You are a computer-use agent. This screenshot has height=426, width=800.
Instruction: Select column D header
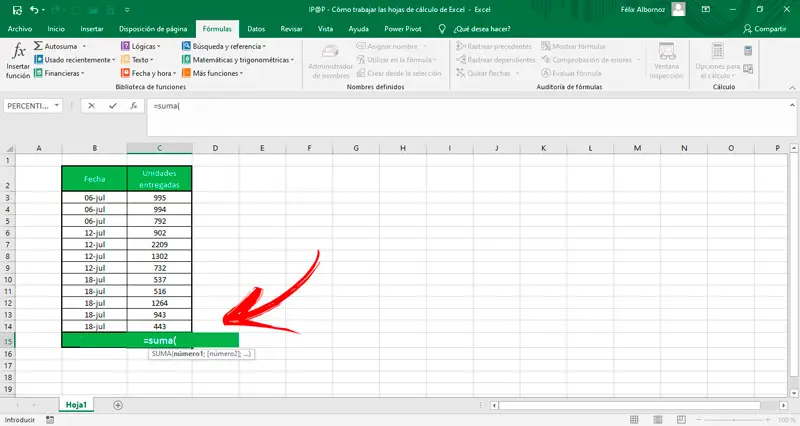(x=215, y=148)
